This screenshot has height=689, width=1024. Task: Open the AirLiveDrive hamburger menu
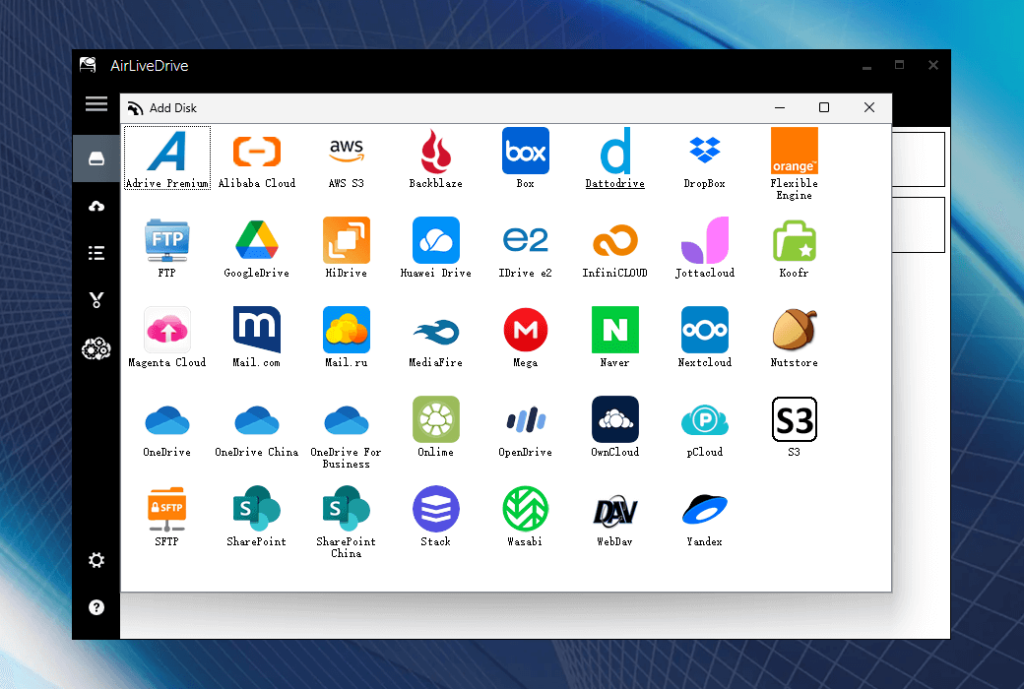pos(96,104)
